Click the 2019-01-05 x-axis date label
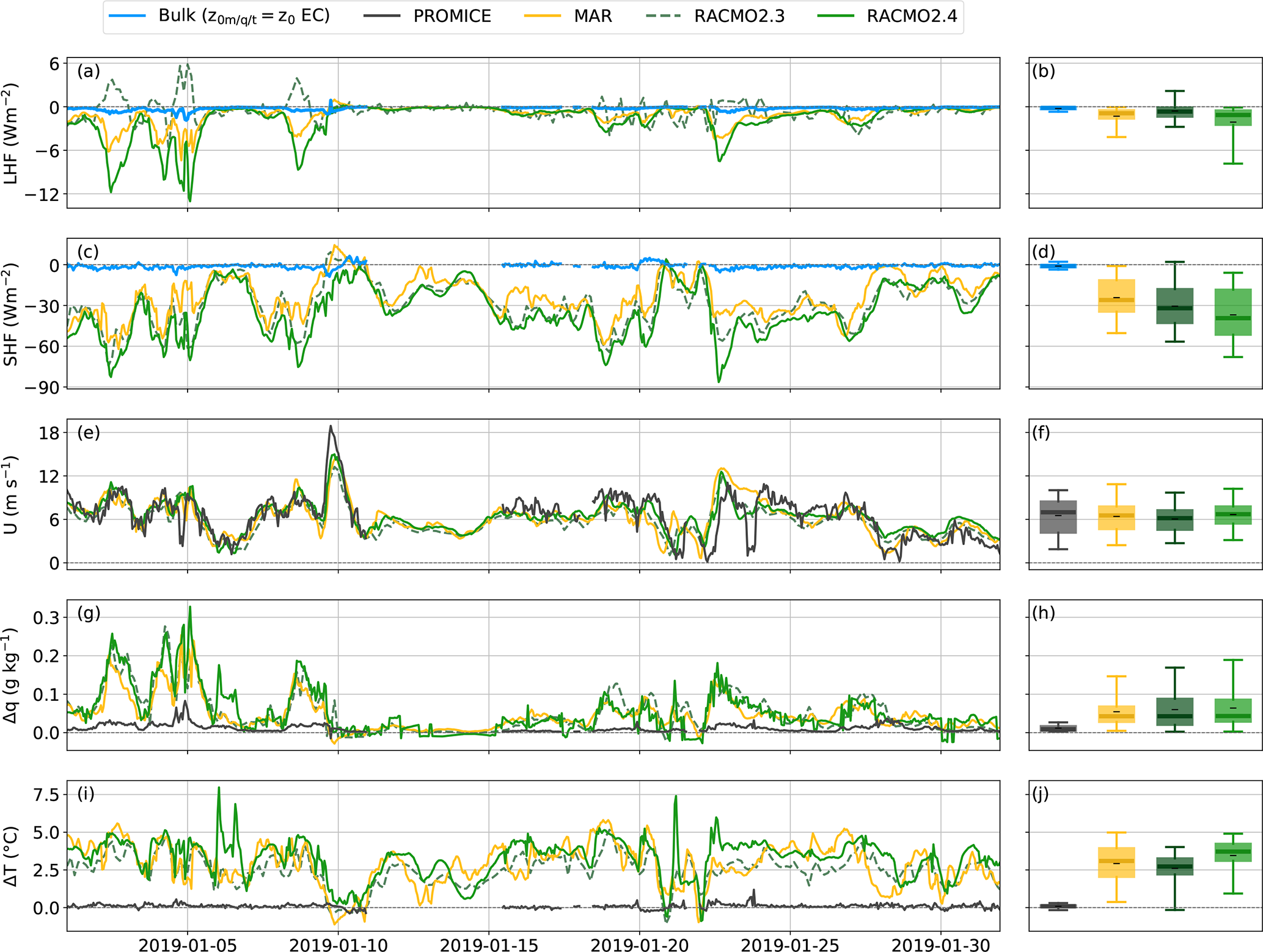This screenshot has width=1263, height=952. coord(188,945)
